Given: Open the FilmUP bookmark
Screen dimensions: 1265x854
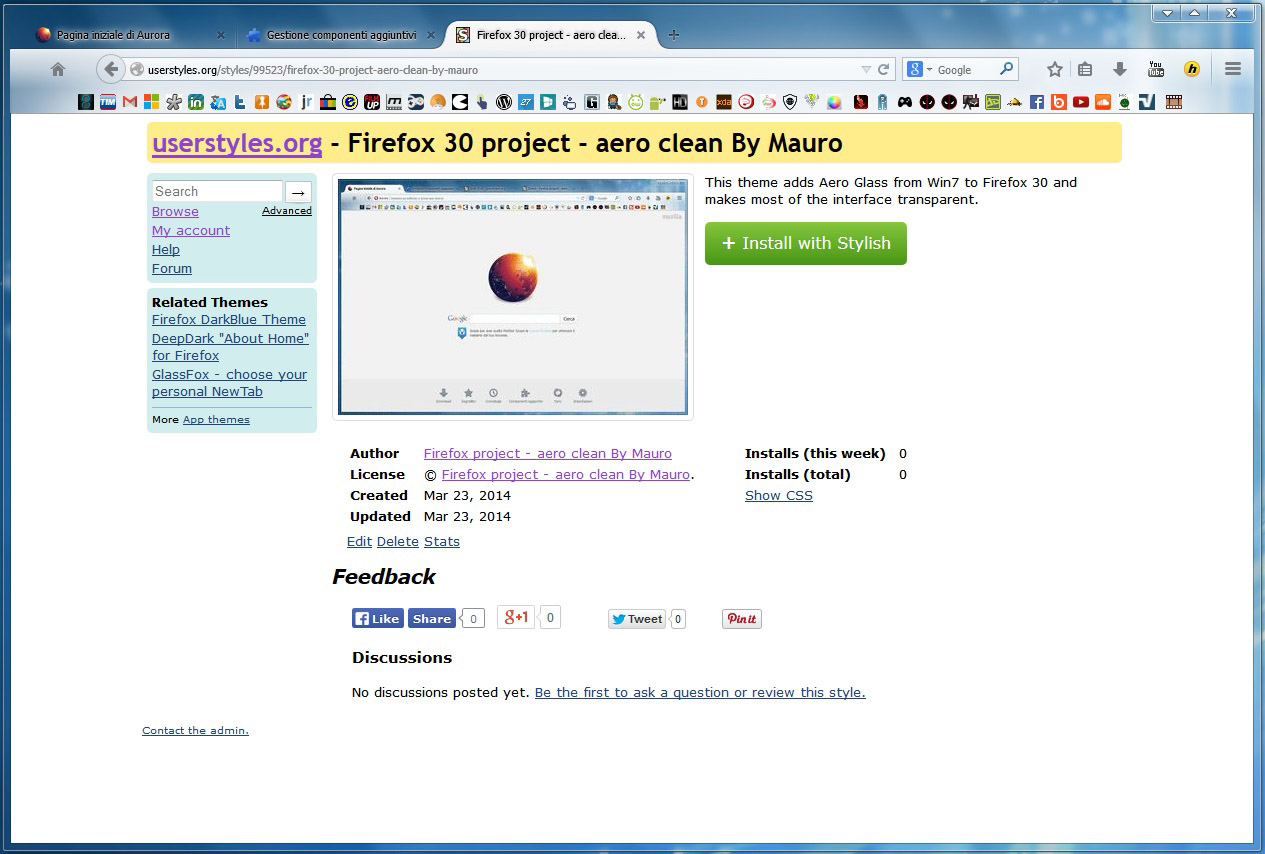Looking at the screenshot, I should pos(372,101).
